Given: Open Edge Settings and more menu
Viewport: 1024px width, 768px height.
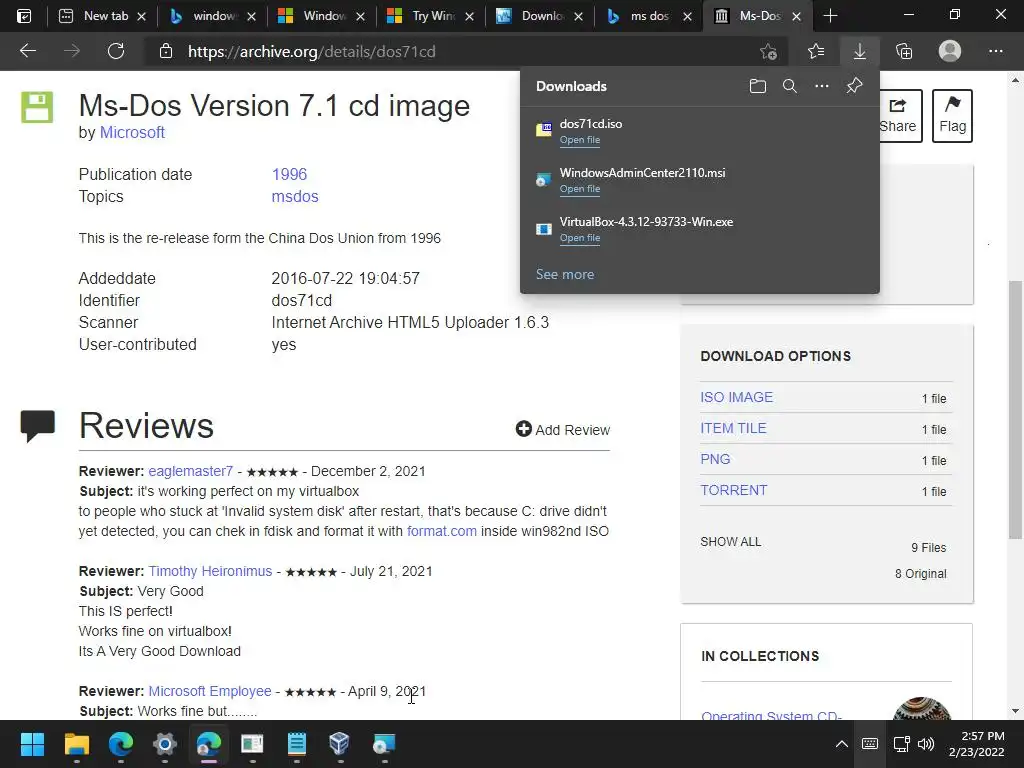Looking at the screenshot, I should click(995, 51).
